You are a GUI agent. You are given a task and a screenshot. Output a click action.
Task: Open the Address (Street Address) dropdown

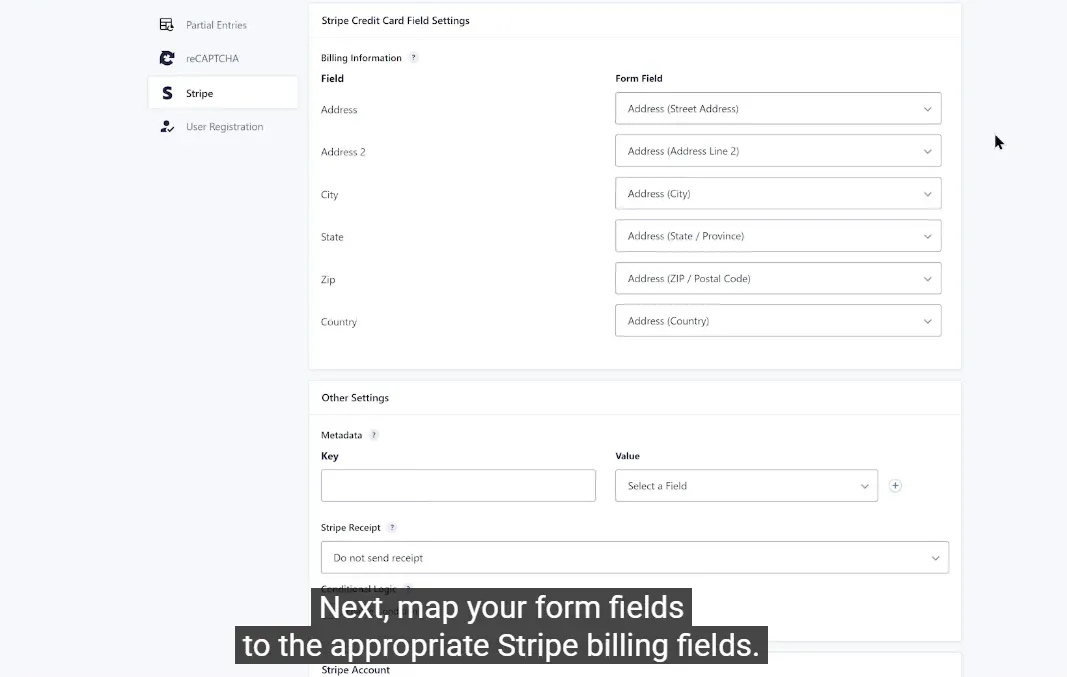[777, 109]
